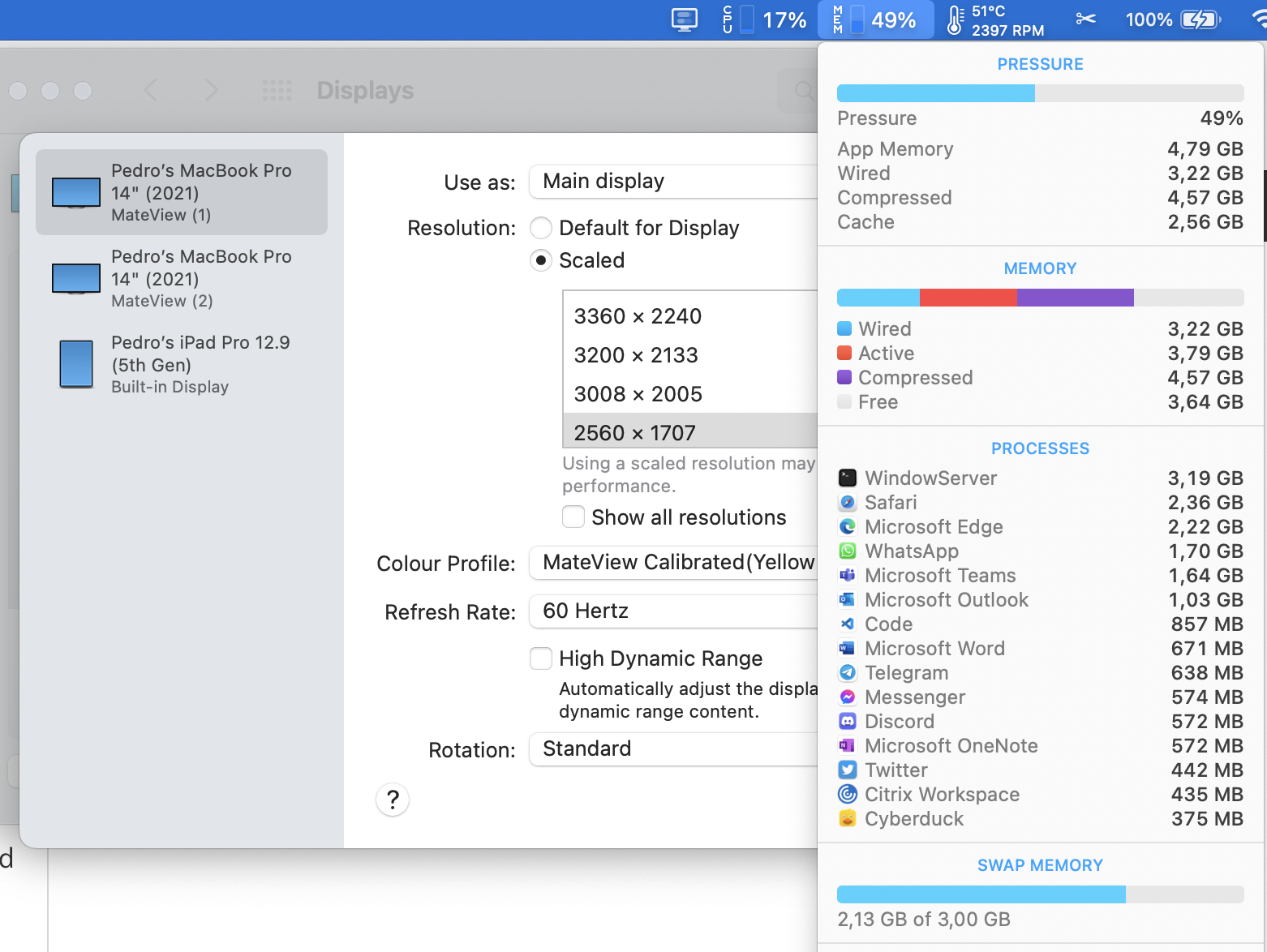This screenshot has height=952, width=1267.
Task: Go forward using the right chevron
Action: click(211, 90)
